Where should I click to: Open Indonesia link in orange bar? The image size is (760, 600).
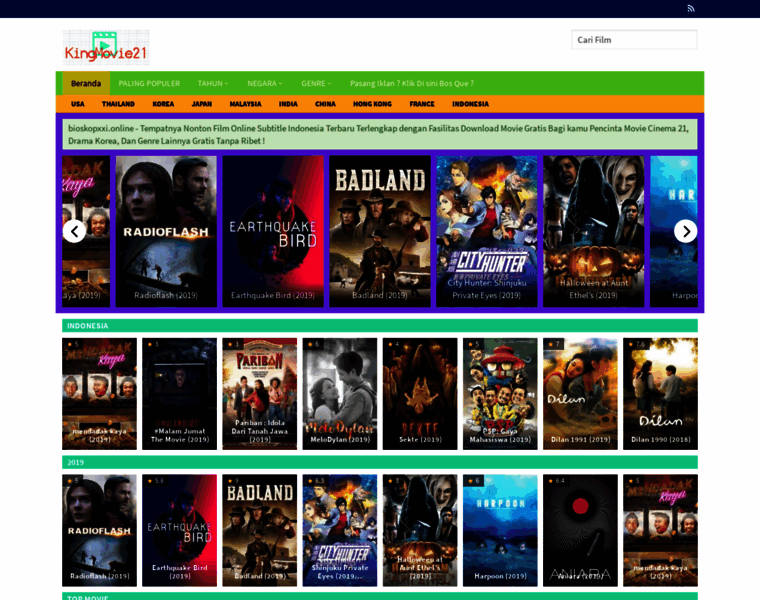click(x=470, y=104)
